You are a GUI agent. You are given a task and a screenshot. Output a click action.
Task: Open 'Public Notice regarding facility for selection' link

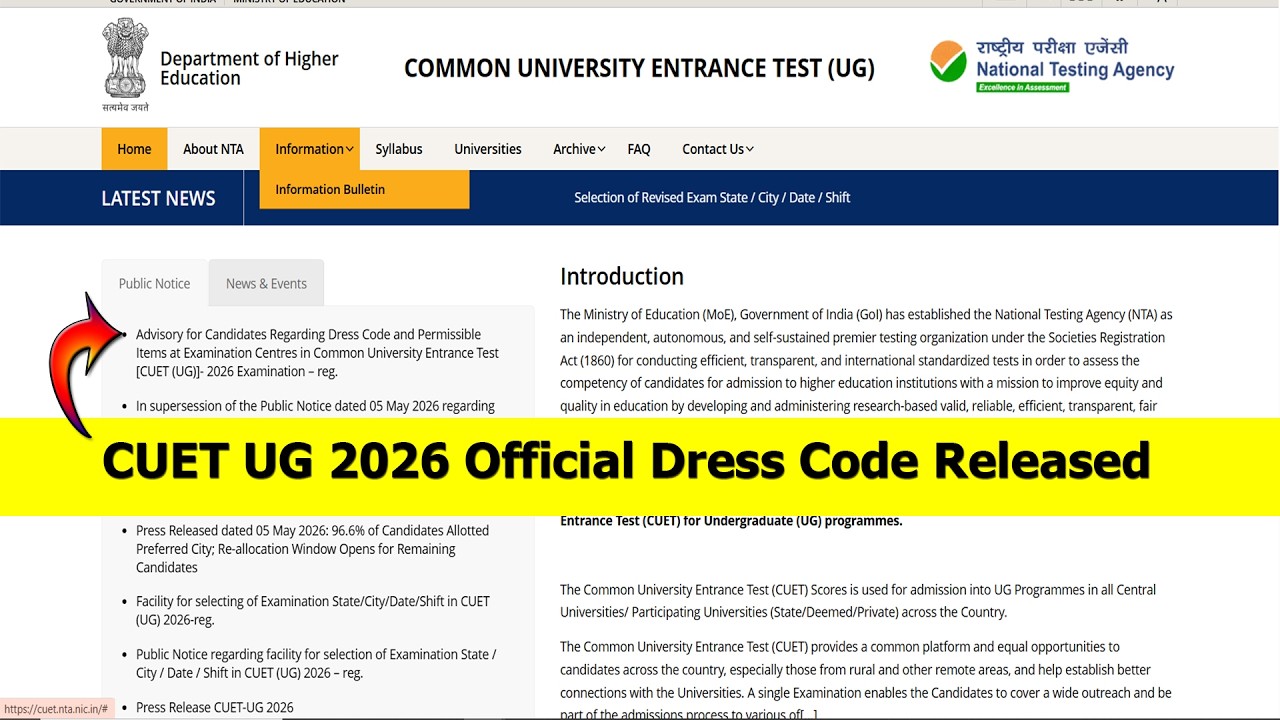click(x=316, y=663)
